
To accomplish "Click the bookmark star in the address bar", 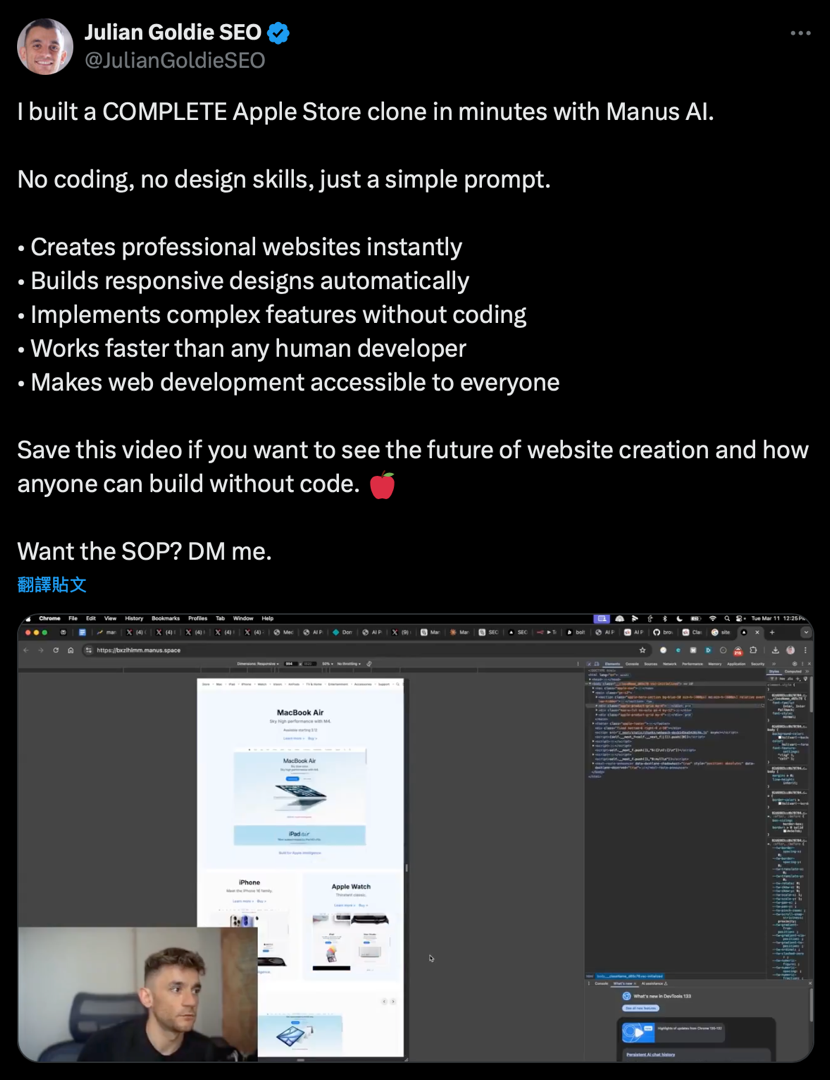I will click(x=642, y=650).
